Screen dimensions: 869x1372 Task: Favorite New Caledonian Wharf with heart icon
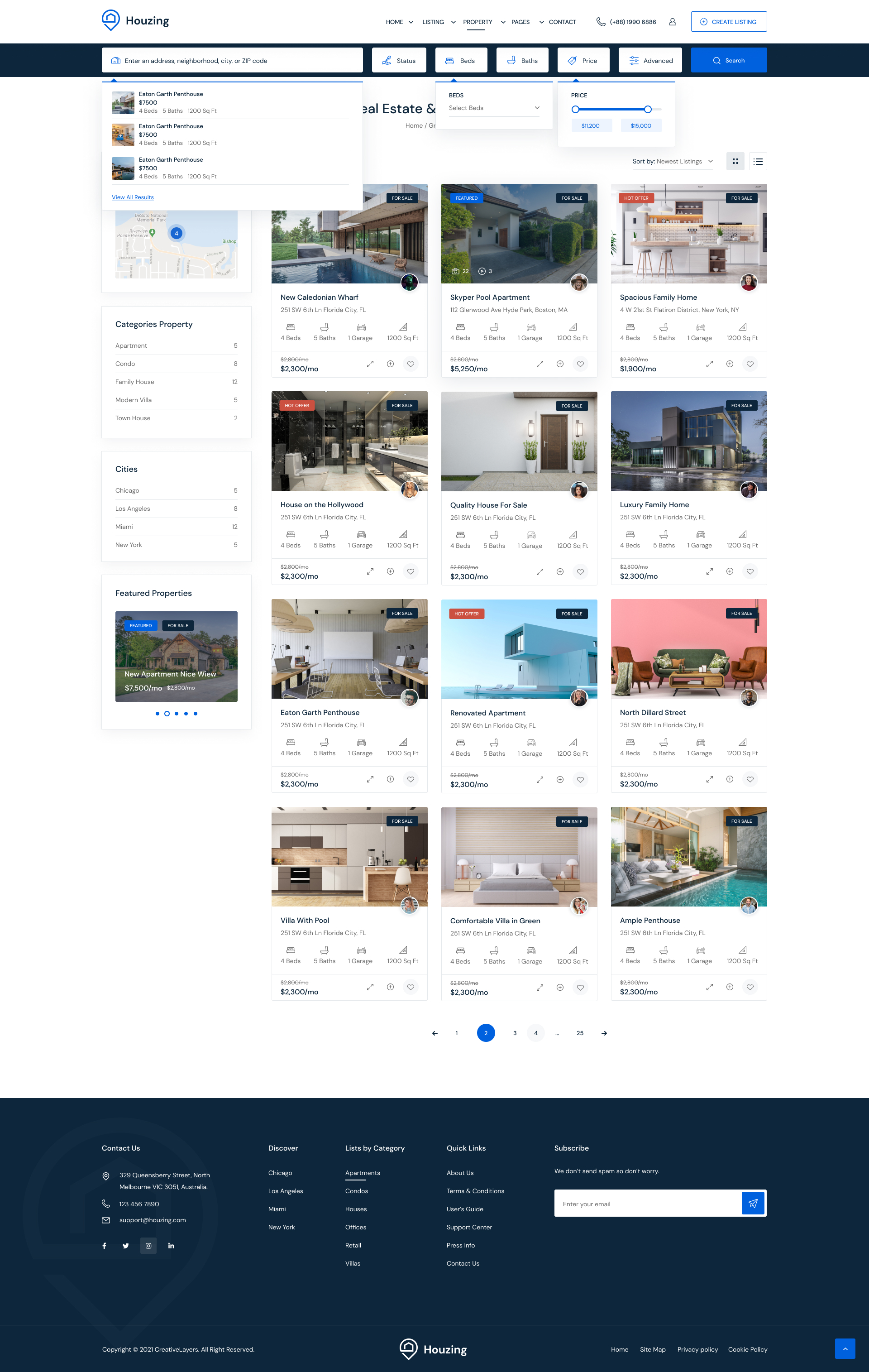(410, 364)
